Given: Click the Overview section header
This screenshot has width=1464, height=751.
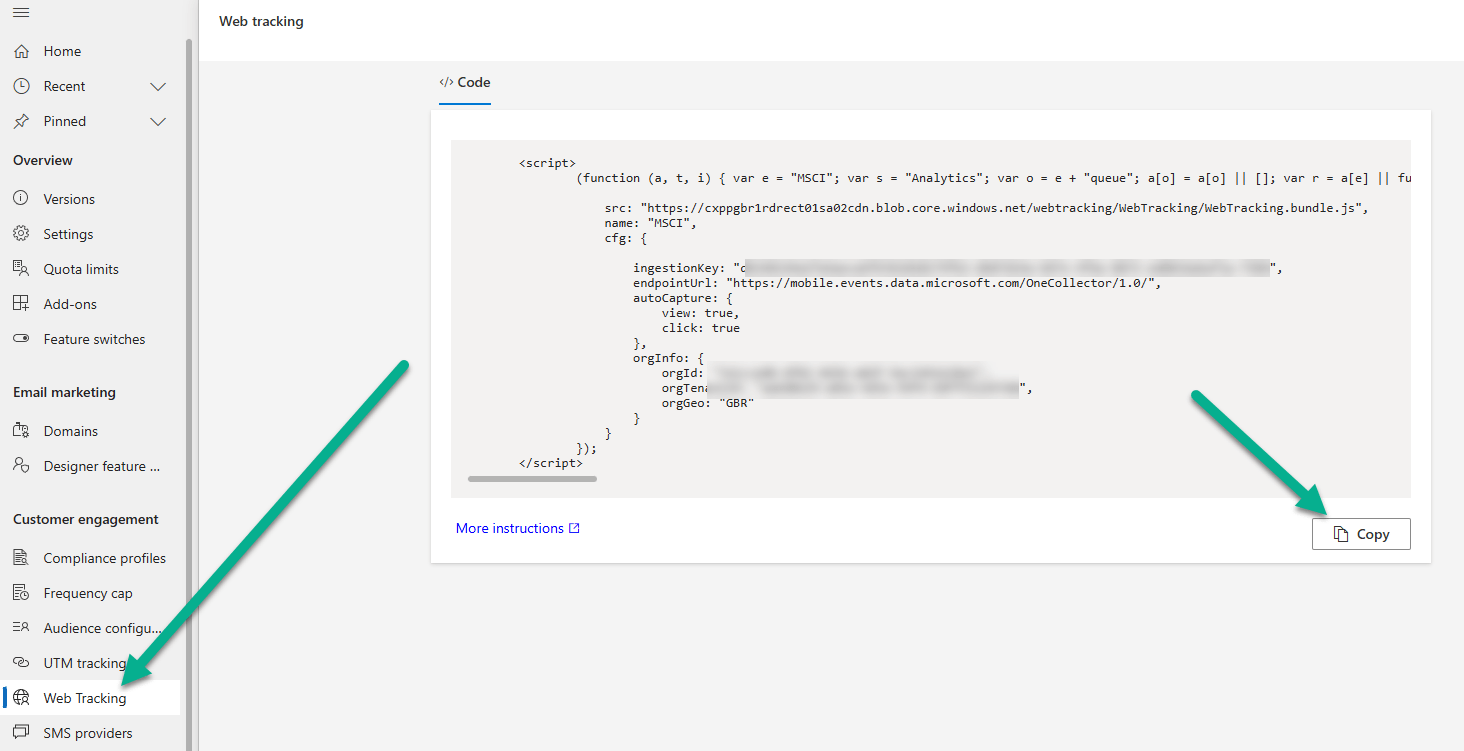Looking at the screenshot, I should coord(43,160).
